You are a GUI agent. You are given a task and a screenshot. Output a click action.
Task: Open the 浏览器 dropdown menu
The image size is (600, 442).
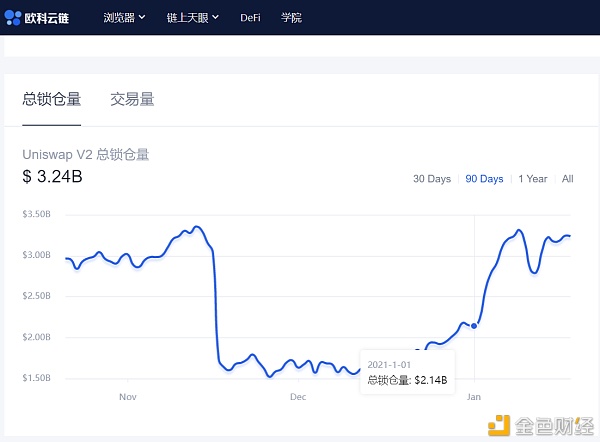click(x=124, y=18)
